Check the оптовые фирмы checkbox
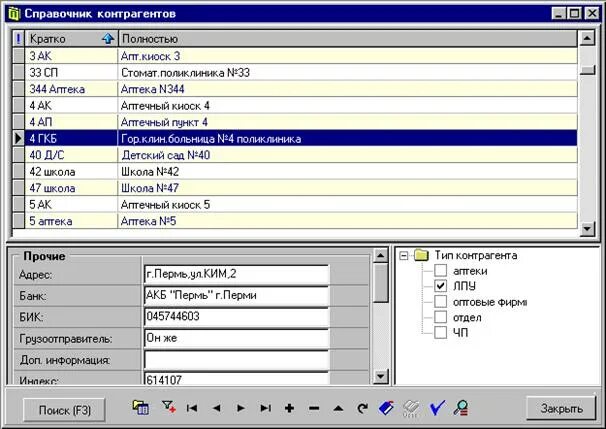 [x=441, y=301]
